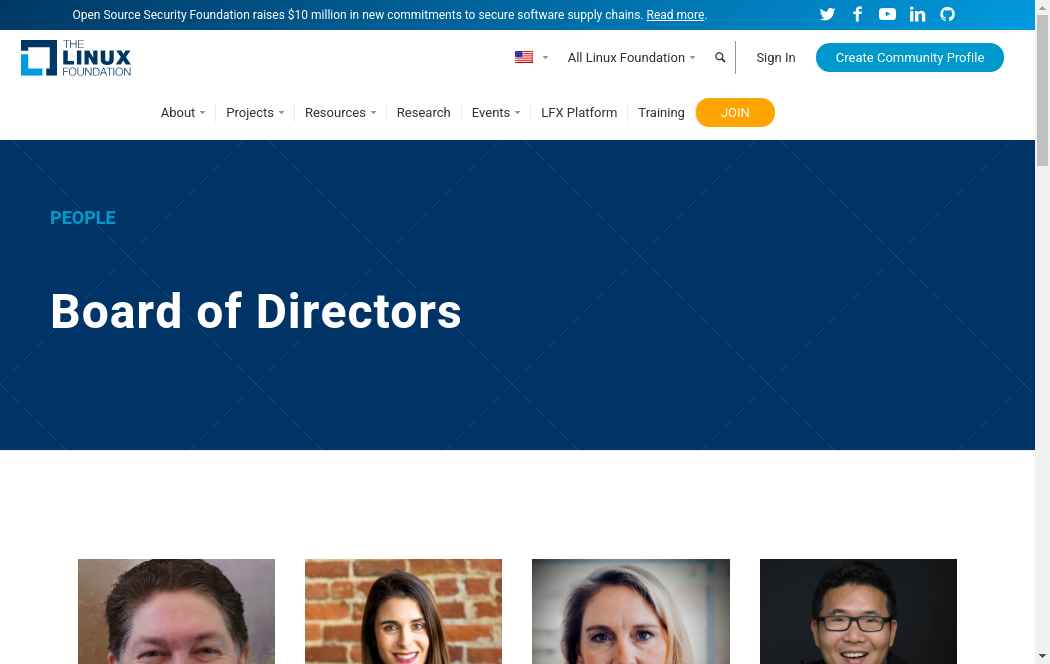The image size is (1050, 664).
Task: Expand the Resources menu
Action: 340,112
